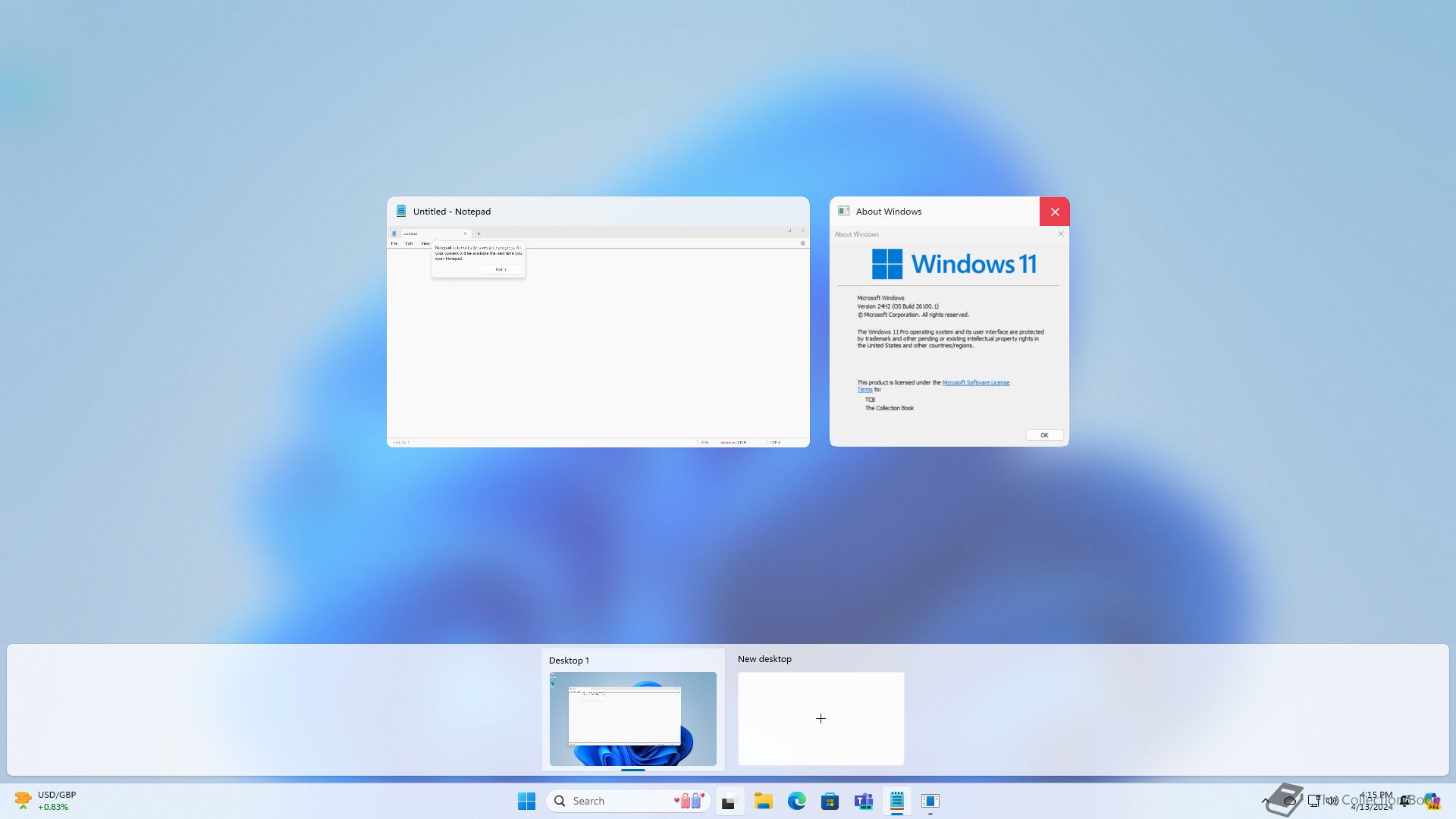Open Microsoft Store from taskbar
This screenshot has height=819, width=1456.
point(830,801)
